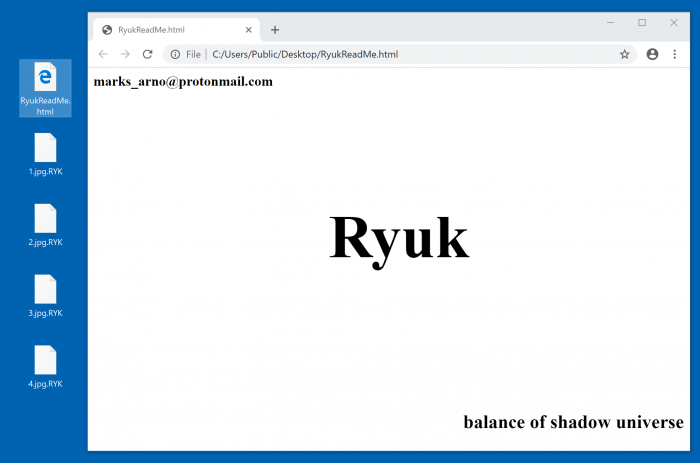Select the 3.jpg.RYK file icon
700x463 pixels.
tap(45, 296)
